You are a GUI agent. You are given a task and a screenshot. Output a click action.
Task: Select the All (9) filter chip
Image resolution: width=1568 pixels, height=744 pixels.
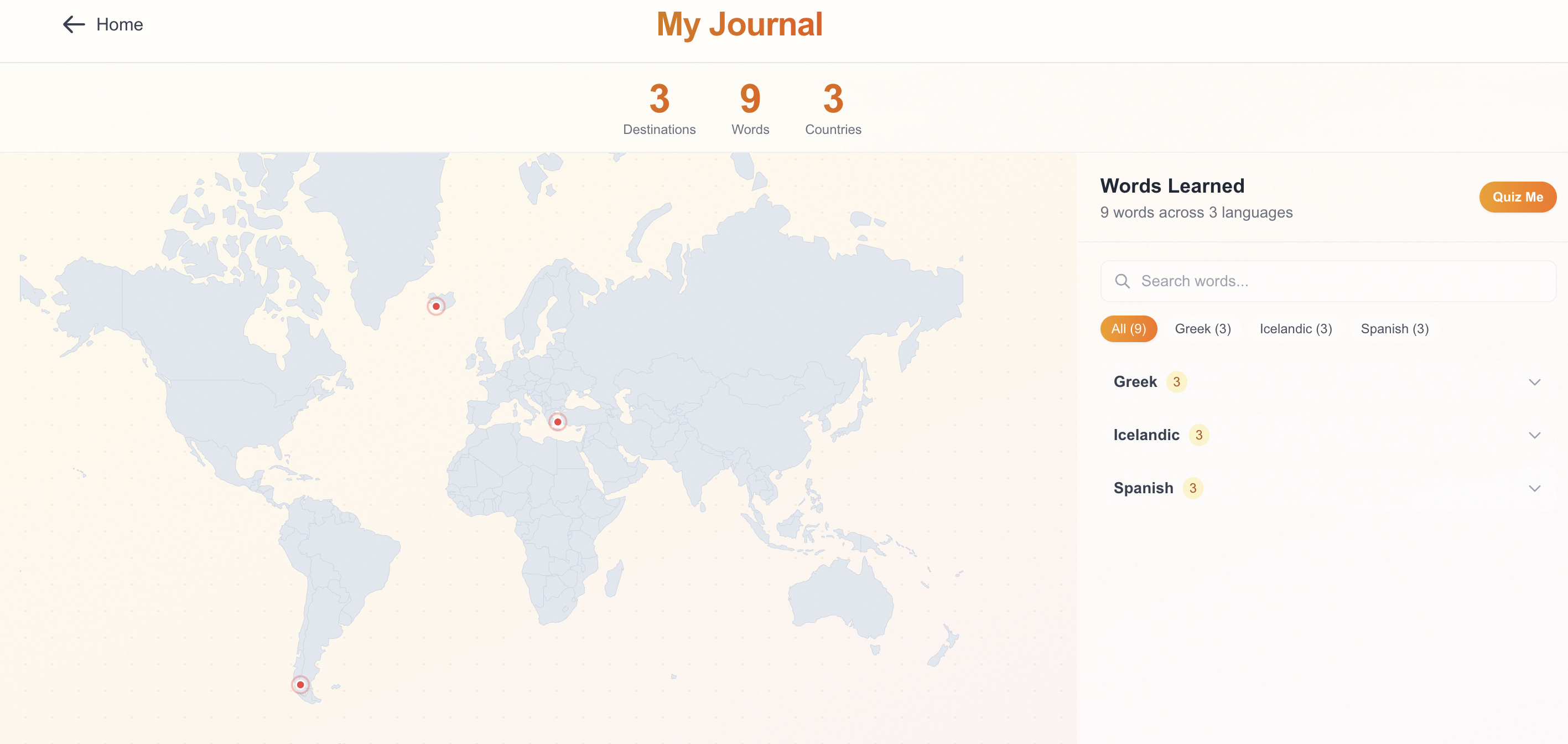(x=1128, y=329)
